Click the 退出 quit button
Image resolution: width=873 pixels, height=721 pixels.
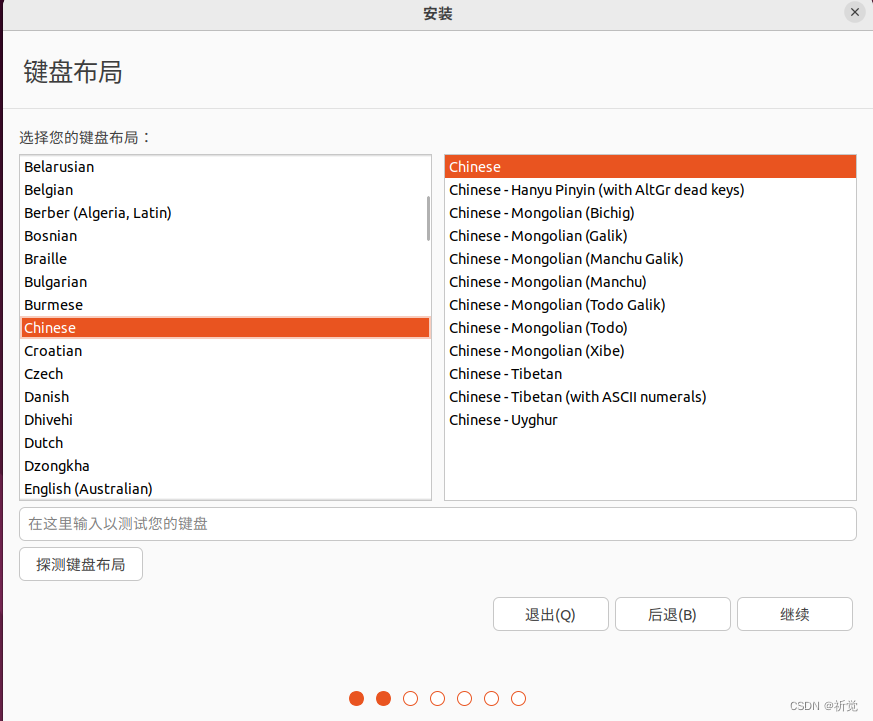point(550,613)
